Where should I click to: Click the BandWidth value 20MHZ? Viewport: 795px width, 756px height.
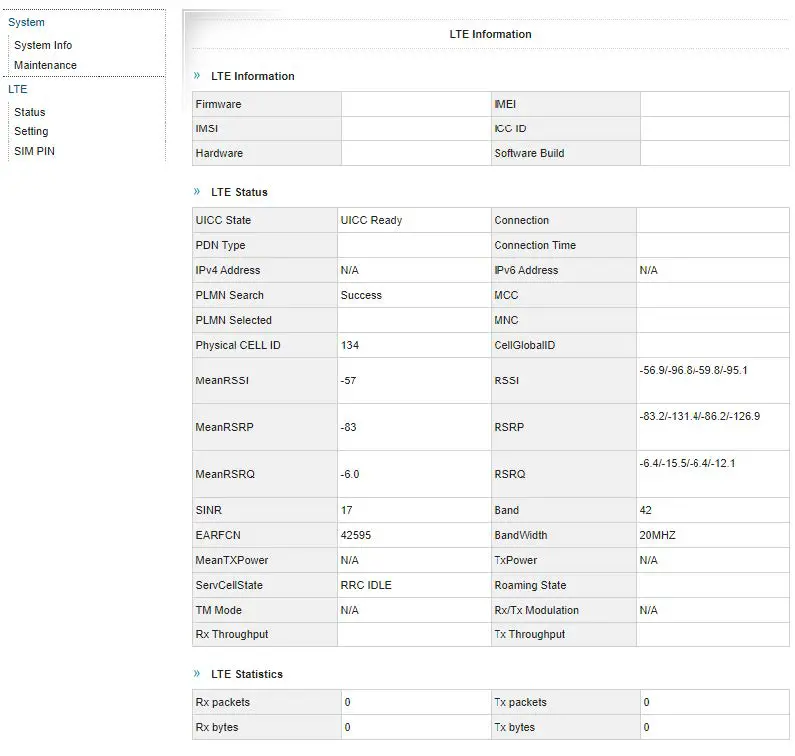click(657, 535)
